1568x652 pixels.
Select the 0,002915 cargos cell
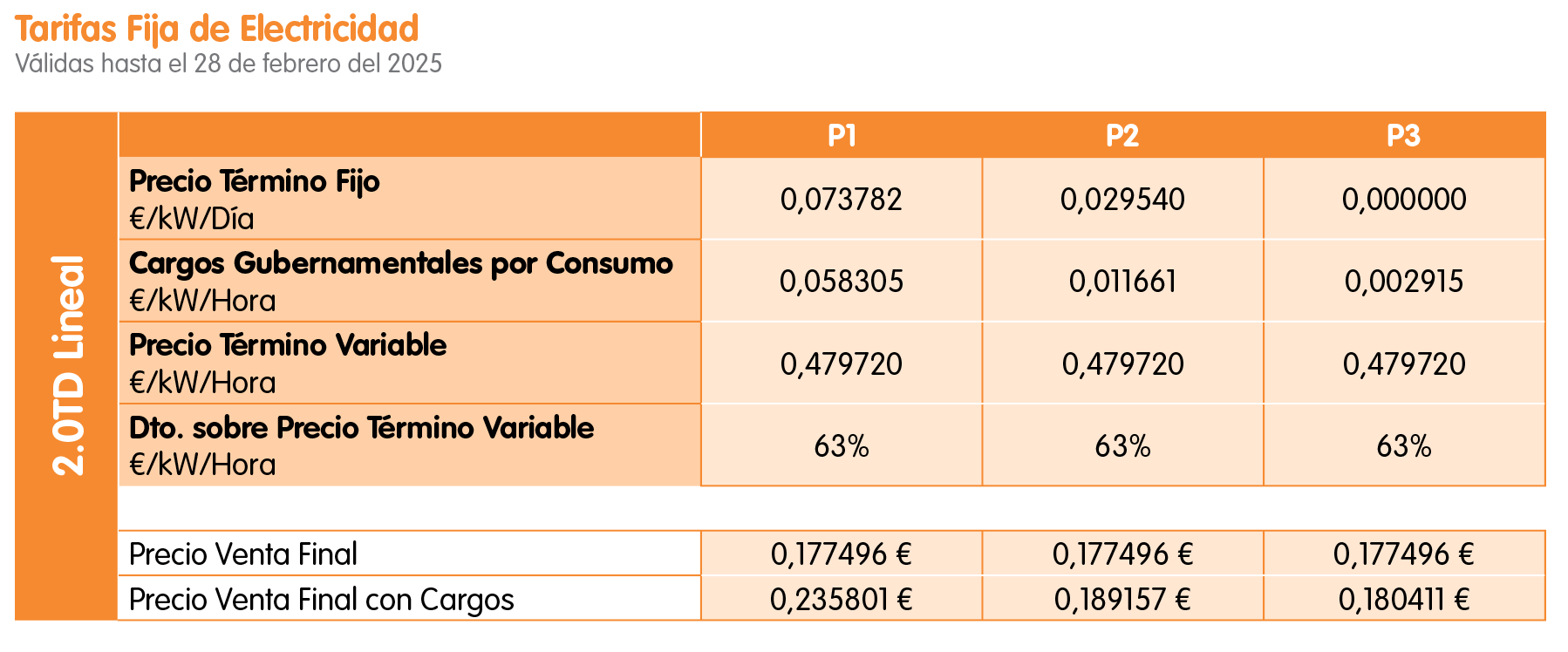(x=1404, y=281)
